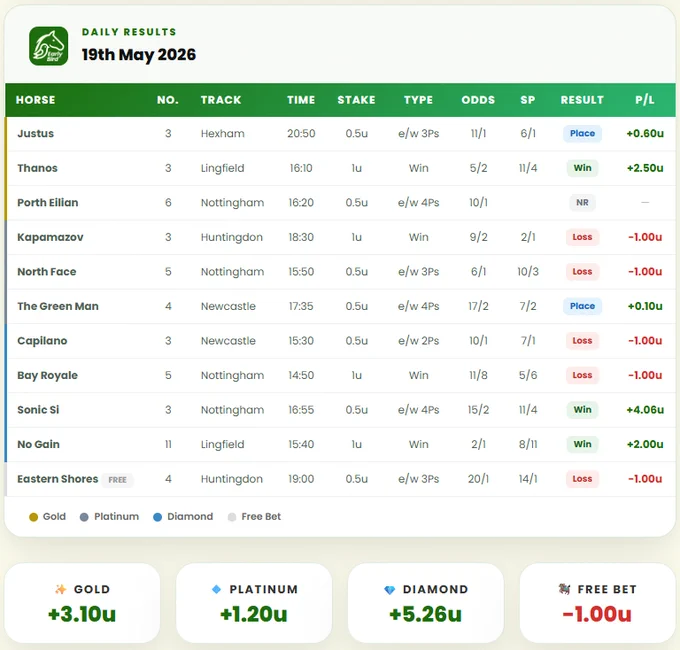Click the Gold sparkle icon in summary card

(x=61, y=589)
